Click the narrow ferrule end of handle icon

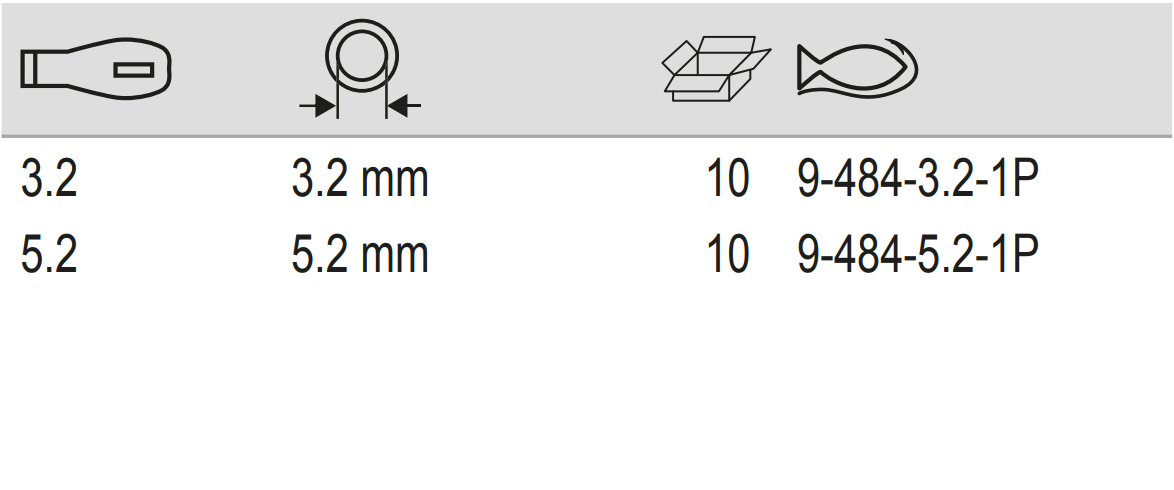click(32, 70)
